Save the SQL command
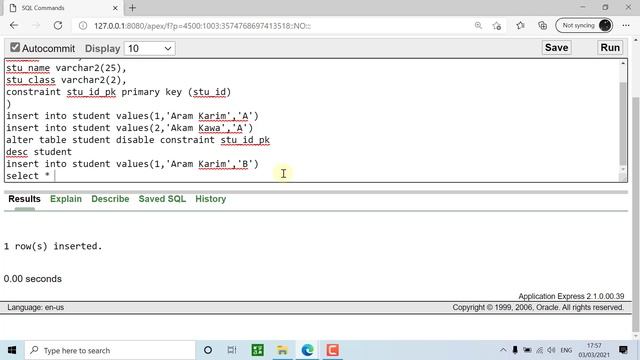 coord(556,48)
